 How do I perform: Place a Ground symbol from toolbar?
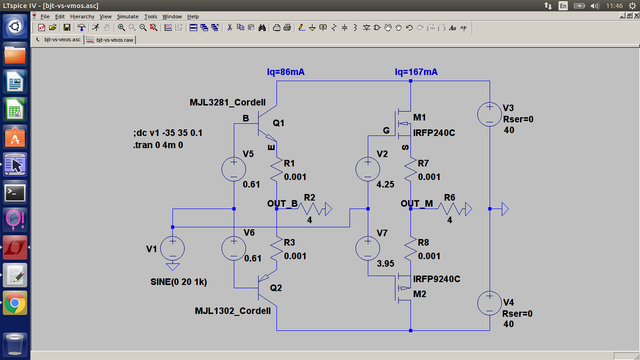tap(312, 28)
